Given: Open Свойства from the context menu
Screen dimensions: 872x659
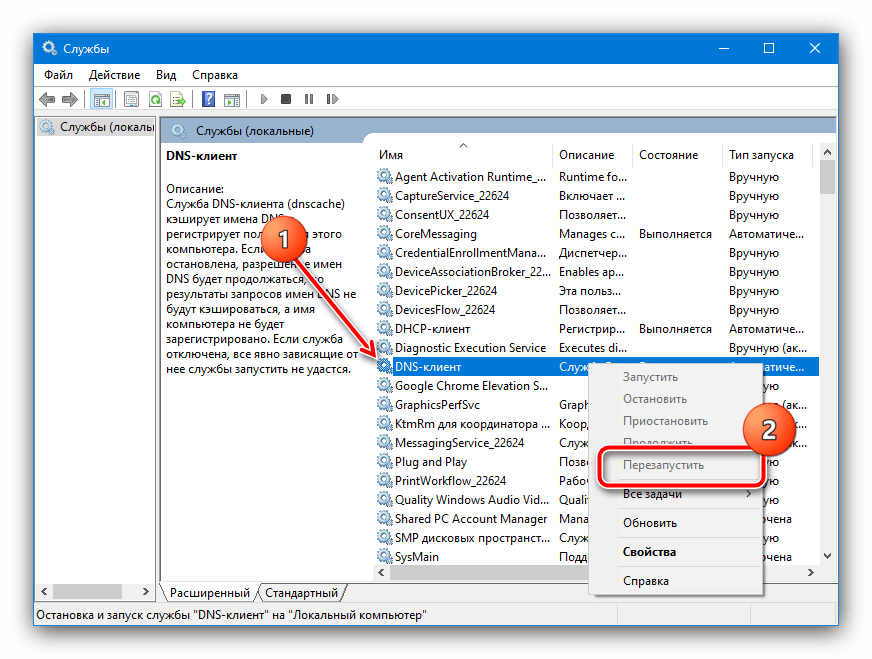Looking at the screenshot, I should [x=676, y=552].
